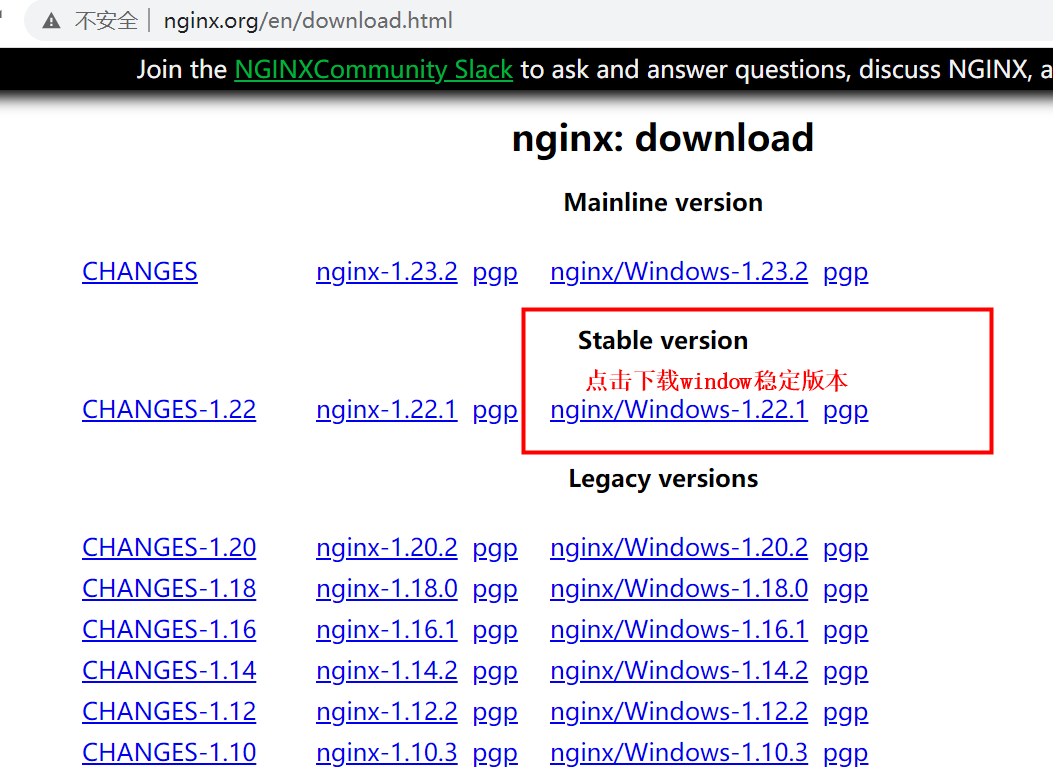
Task: Open the NGINXCommunity Slack link
Action: 373,69
